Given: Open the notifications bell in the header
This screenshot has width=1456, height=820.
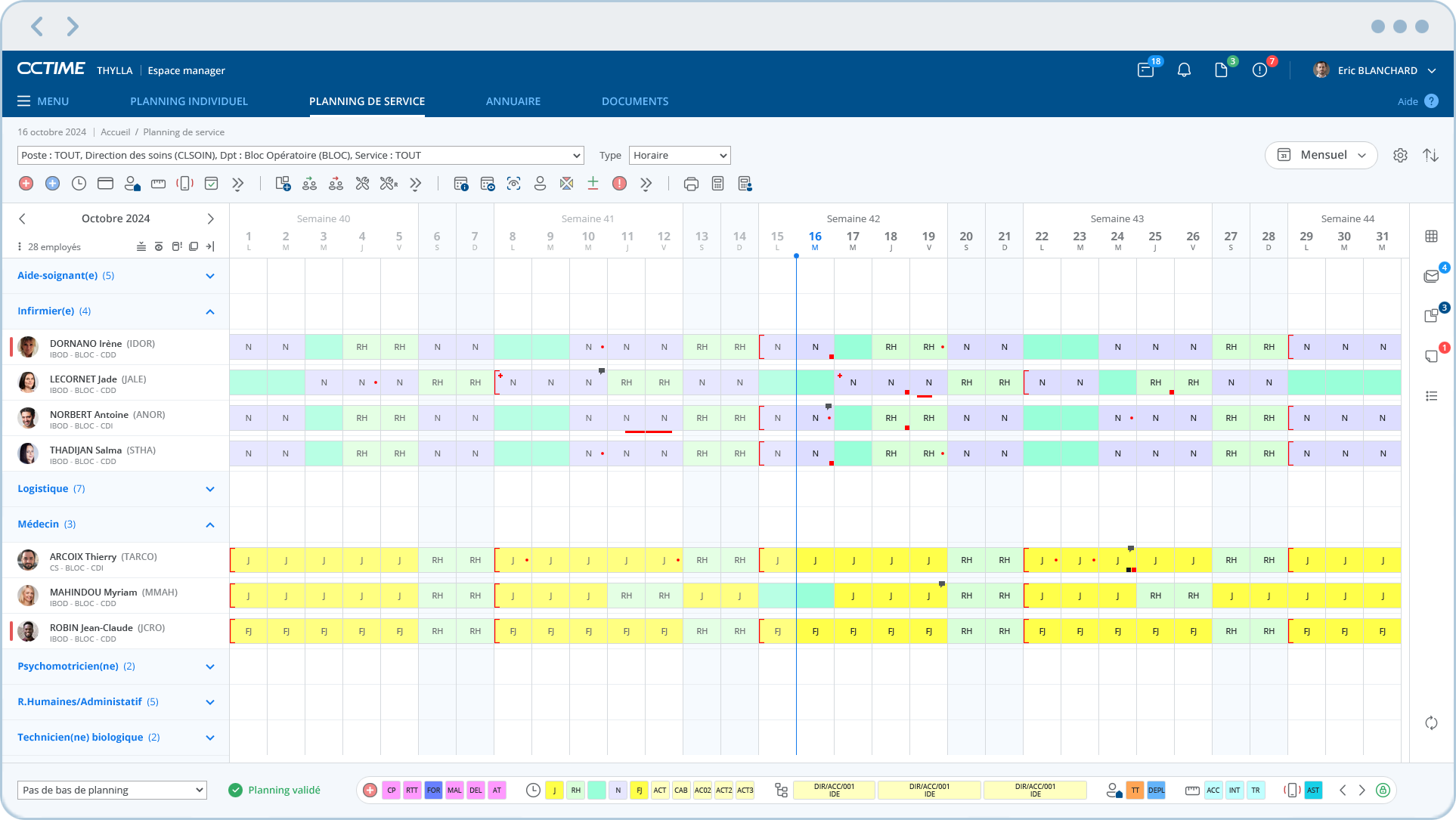Looking at the screenshot, I should (x=1184, y=70).
